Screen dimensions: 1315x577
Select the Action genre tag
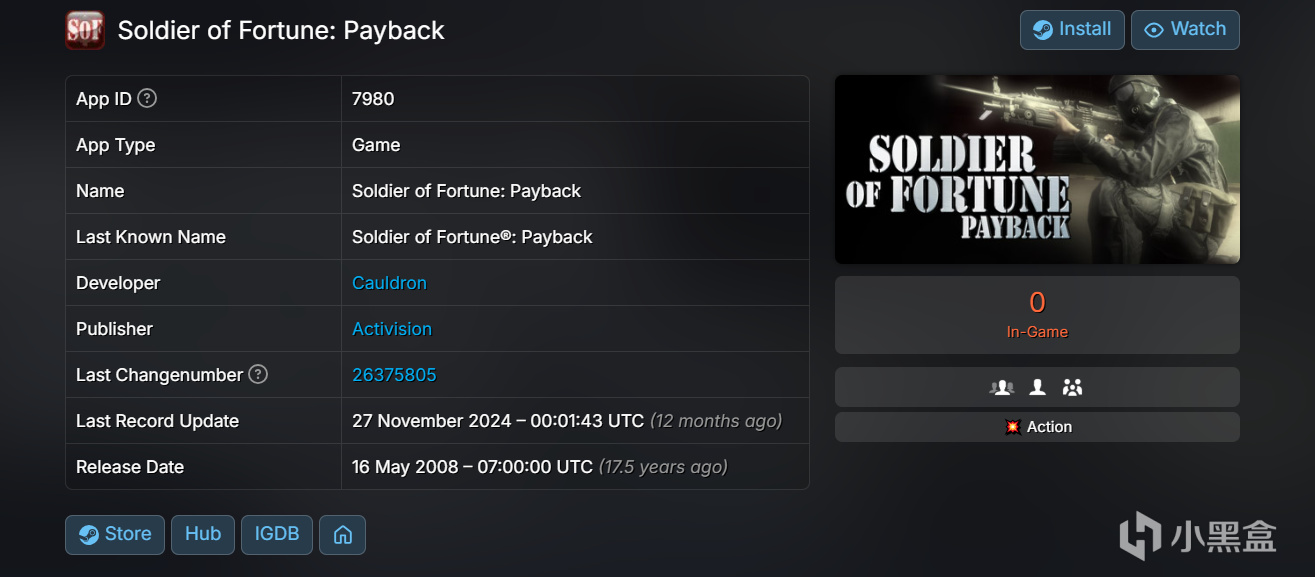click(1037, 427)
